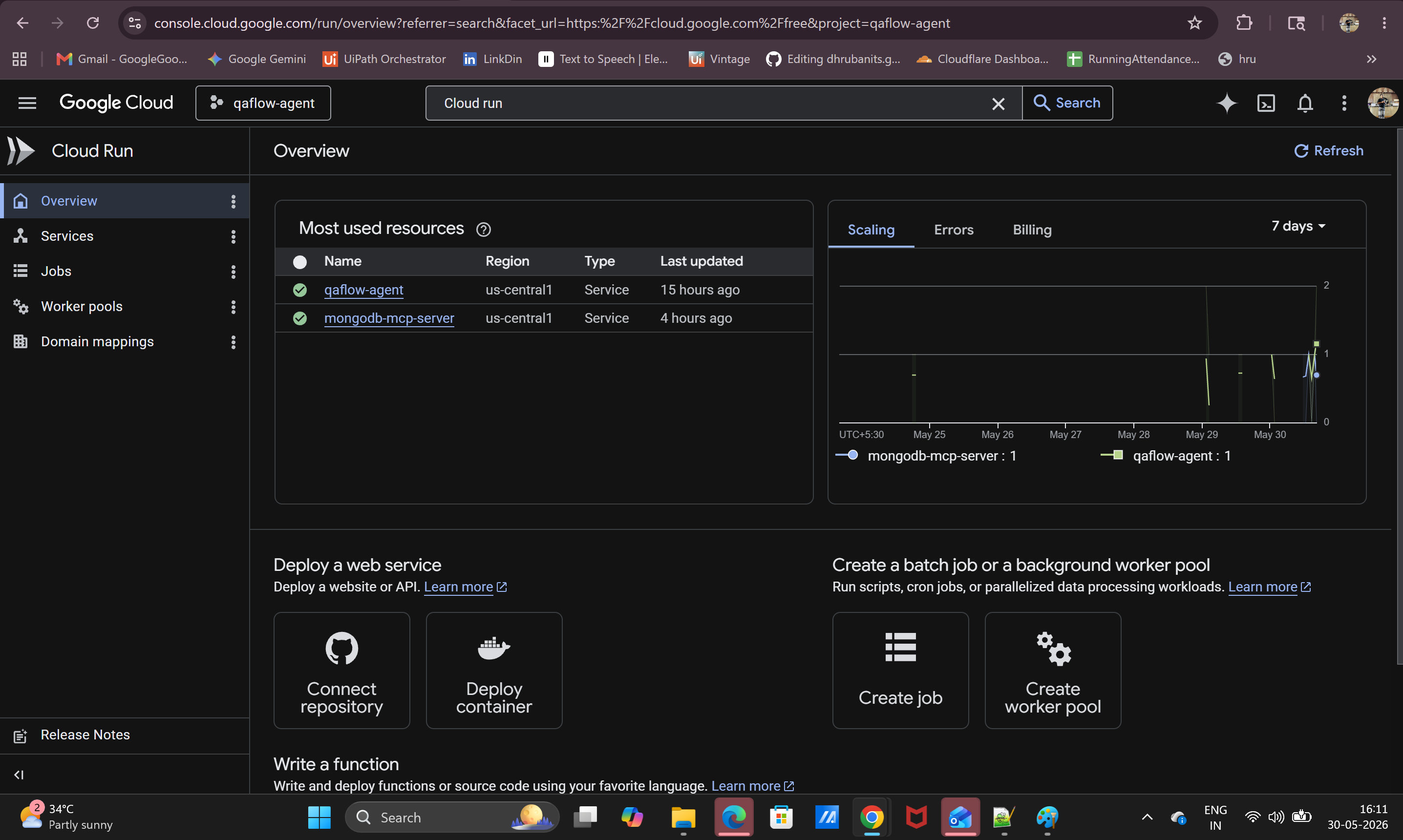This screenshot has height=840, width=1403.
Task: Open the Google Gemini bookmark
Action: [x=257, y=59]
